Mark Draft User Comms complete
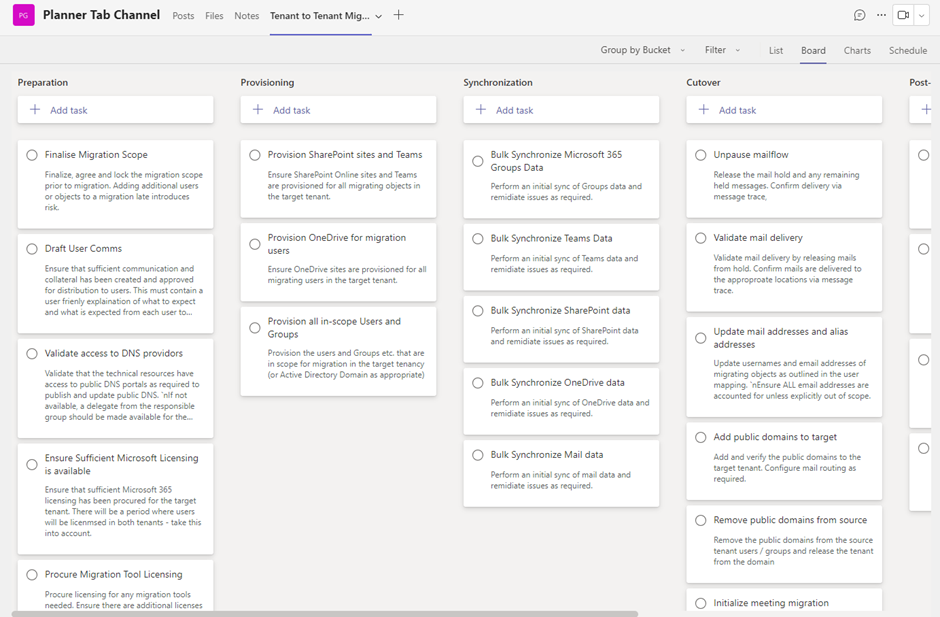 (32, 249)
